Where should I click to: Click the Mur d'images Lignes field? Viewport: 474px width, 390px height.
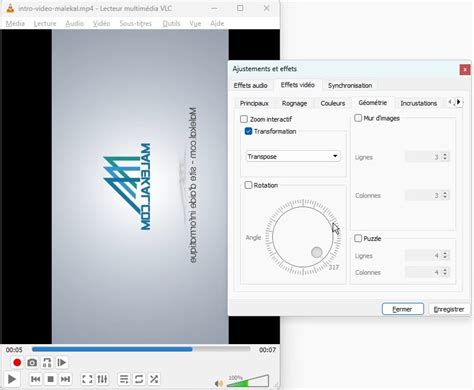click(x=427, y=157)
